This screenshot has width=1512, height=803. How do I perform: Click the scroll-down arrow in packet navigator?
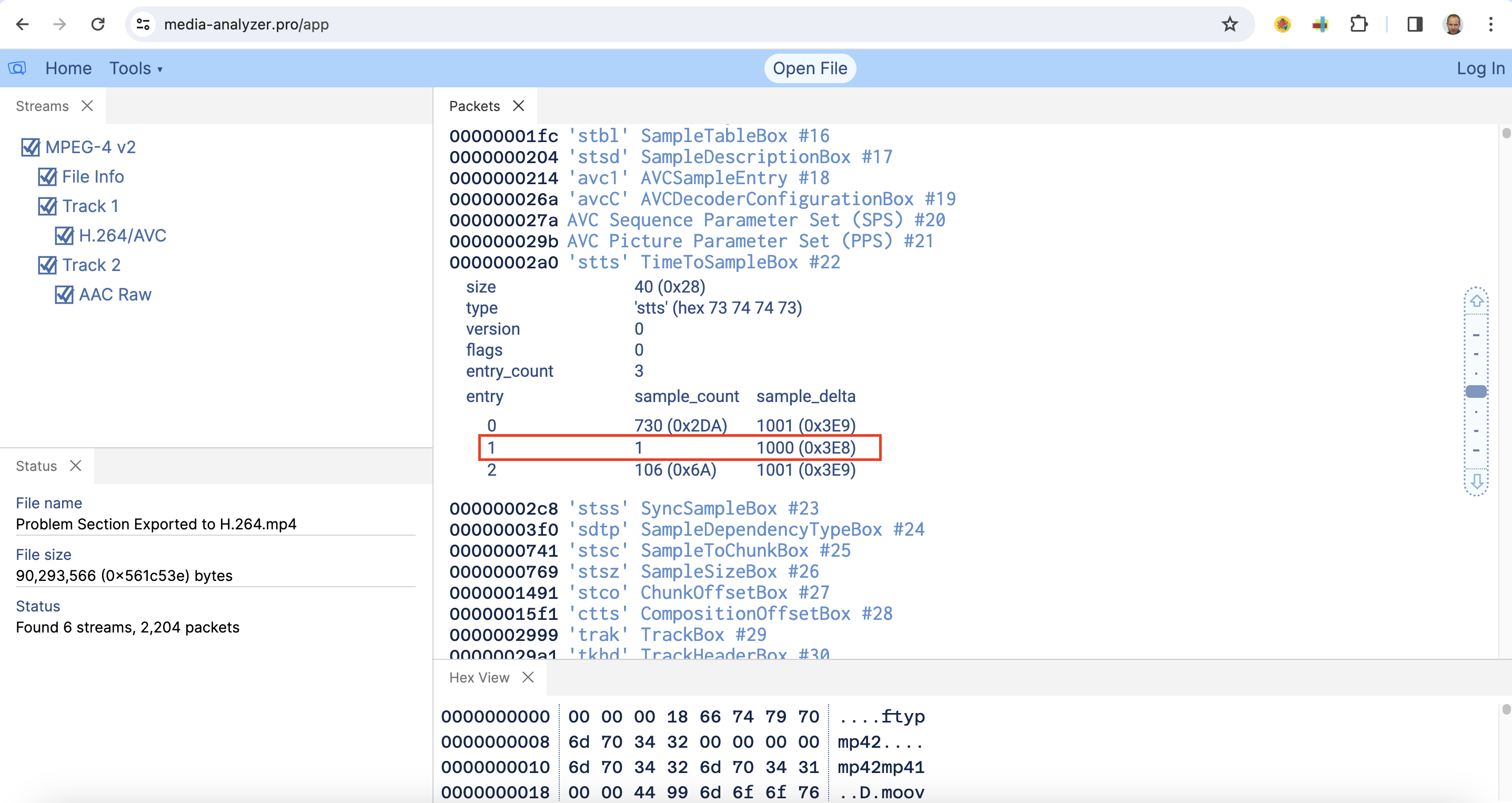[x=1476, y=482]
